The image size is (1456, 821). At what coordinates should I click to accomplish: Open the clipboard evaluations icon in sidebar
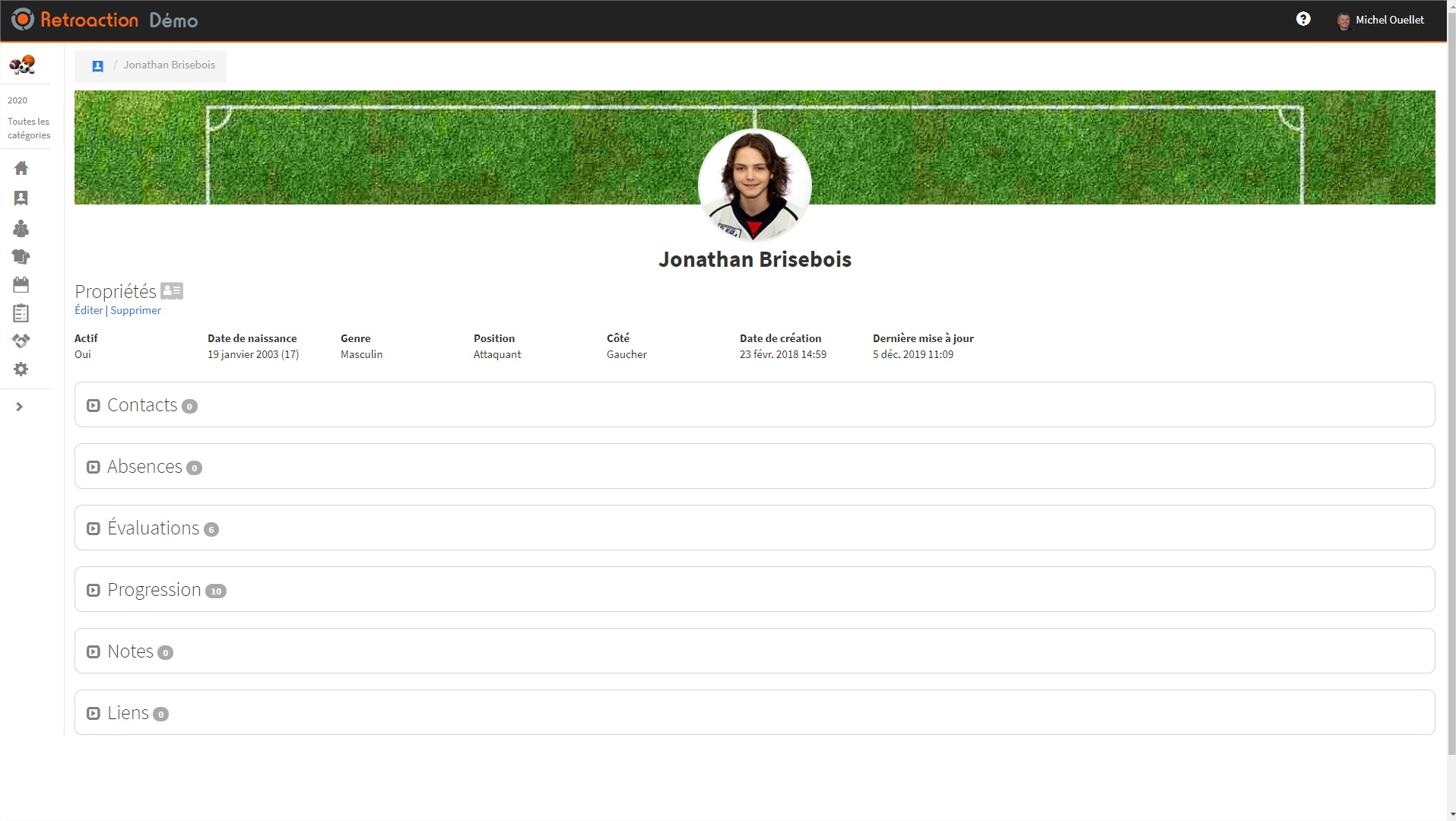tap(21, 313)
